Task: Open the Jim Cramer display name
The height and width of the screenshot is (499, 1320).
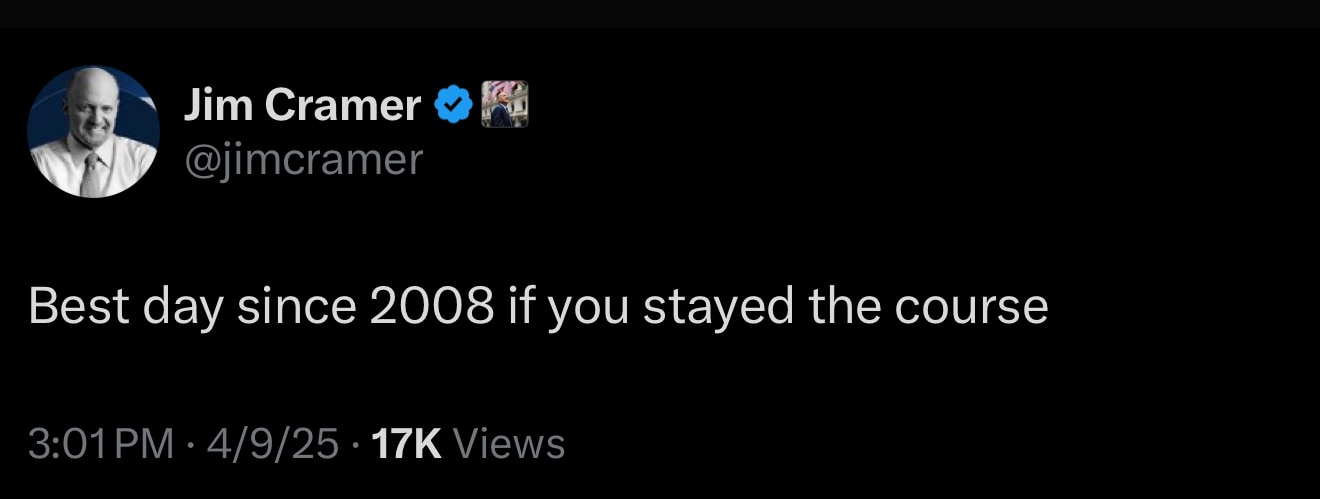Action: pyautogui.click(x=302, y=105)
